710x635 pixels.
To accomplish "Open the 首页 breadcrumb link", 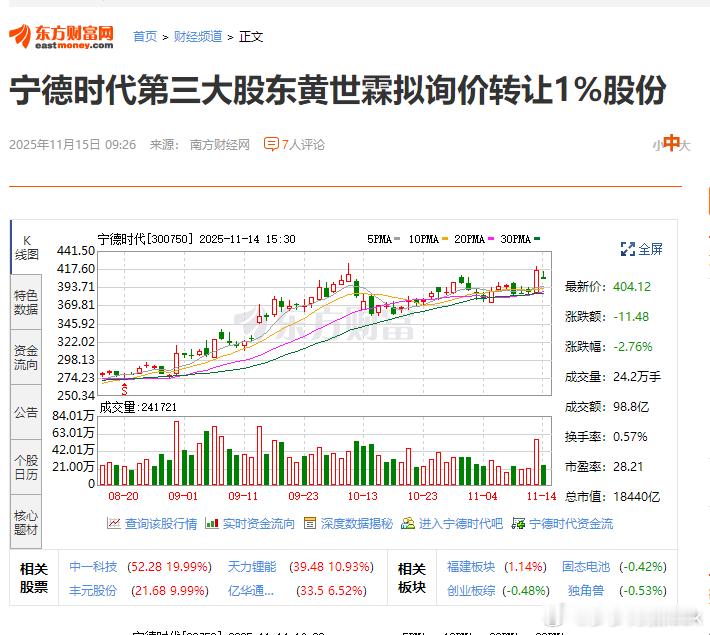I will click(x=145, y=36).
